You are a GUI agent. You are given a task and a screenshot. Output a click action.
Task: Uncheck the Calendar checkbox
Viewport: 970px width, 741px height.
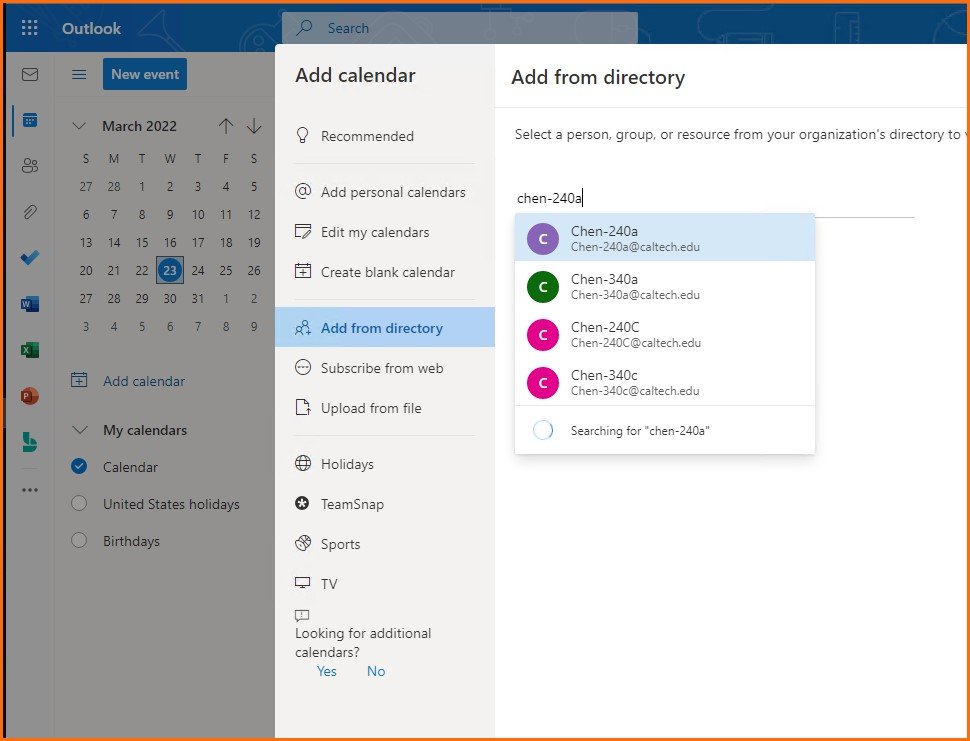80,467
